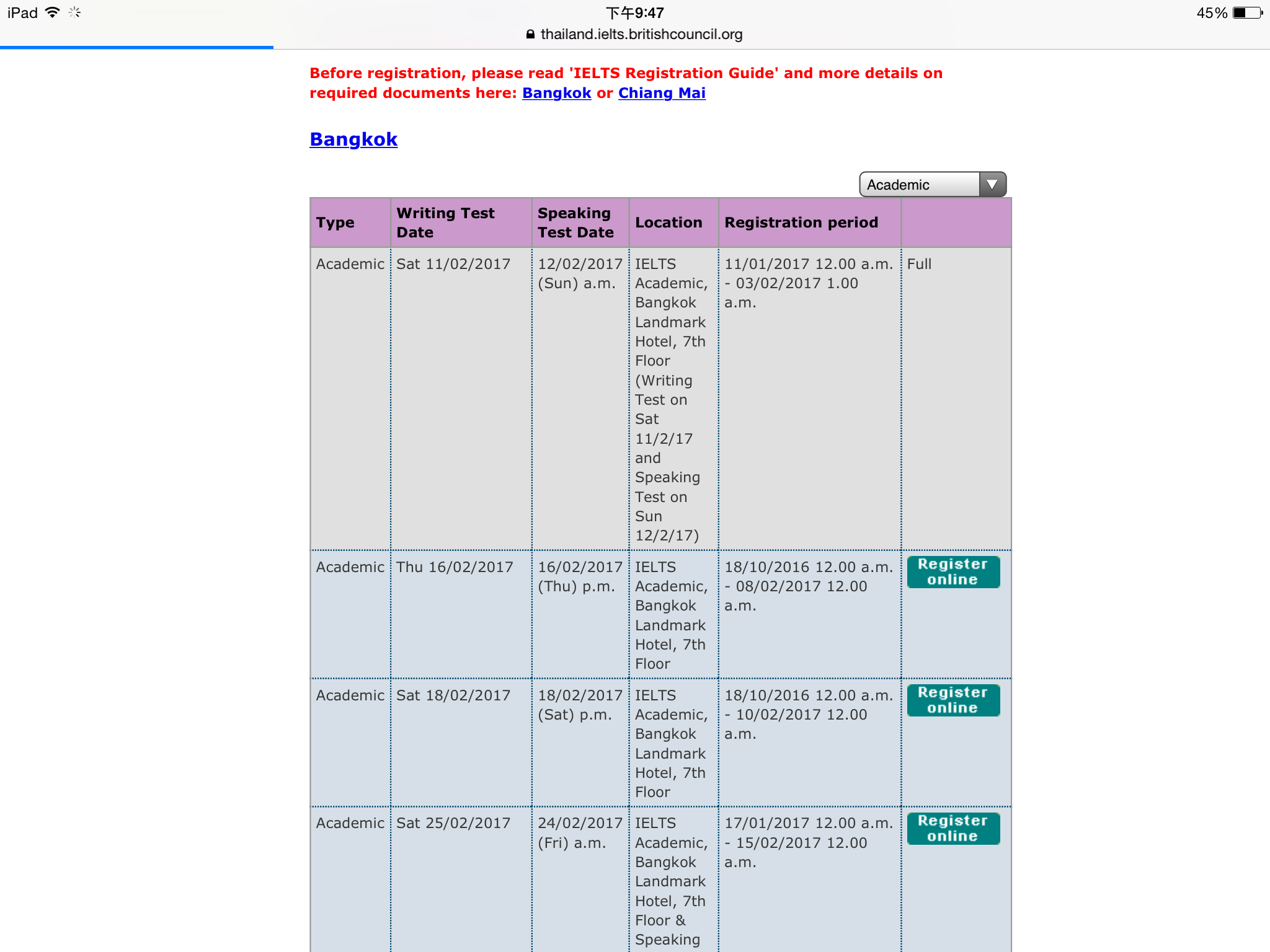Tap the Location column header

click(x=668, y=223)
